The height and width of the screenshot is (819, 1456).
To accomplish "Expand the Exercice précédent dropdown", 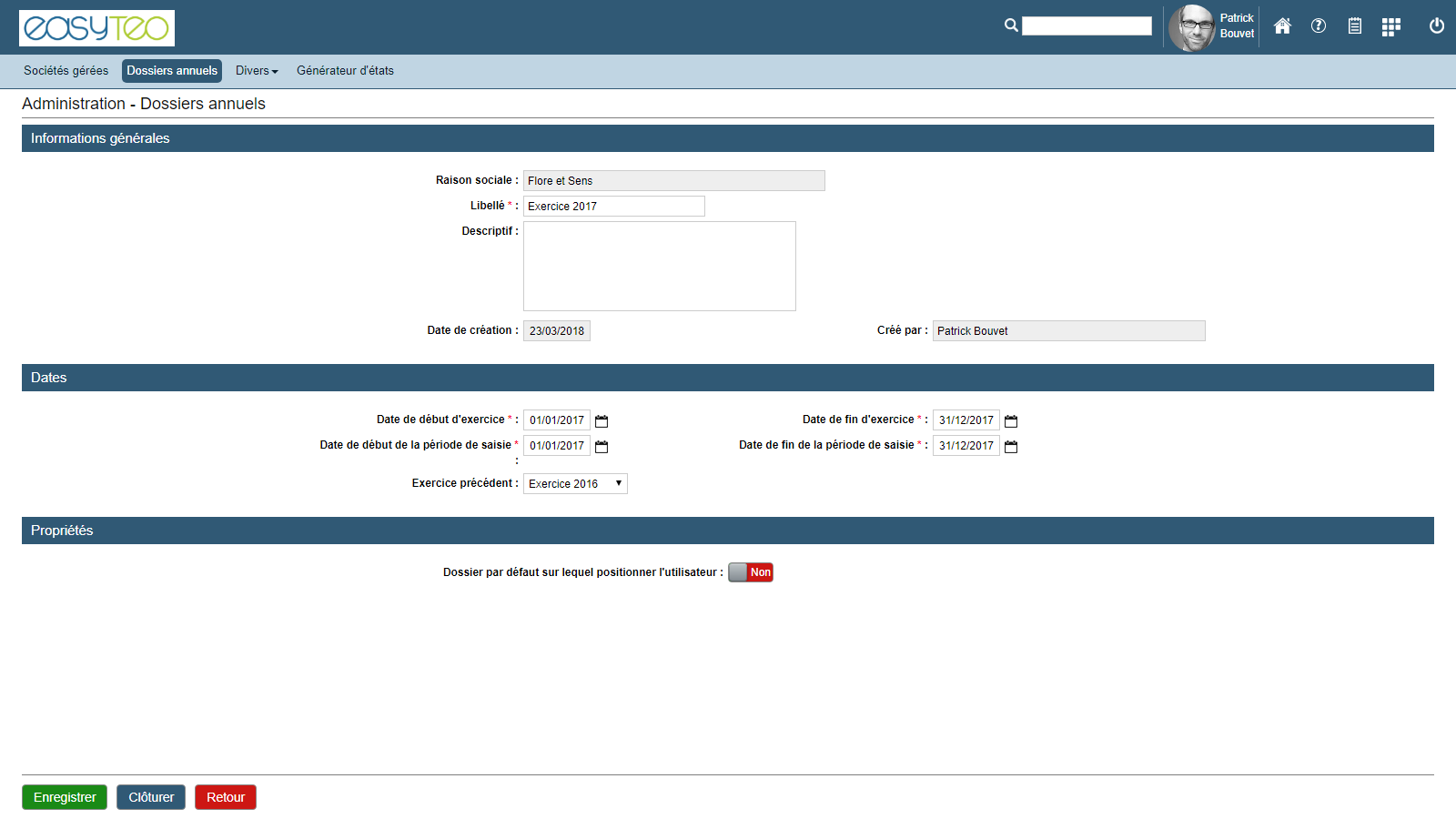I will pos(575,484).
